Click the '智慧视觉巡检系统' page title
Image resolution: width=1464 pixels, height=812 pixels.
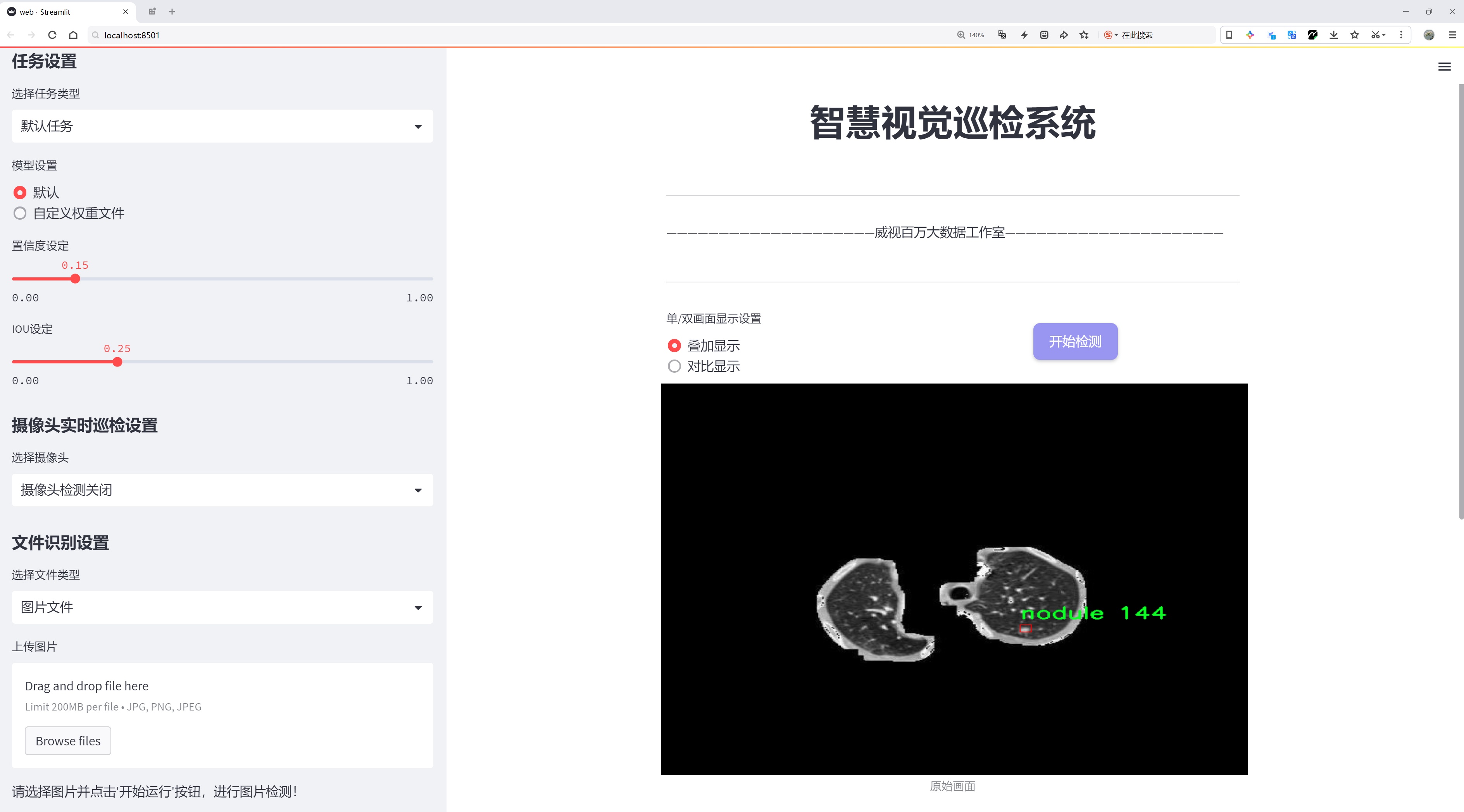tap(952, 123)
